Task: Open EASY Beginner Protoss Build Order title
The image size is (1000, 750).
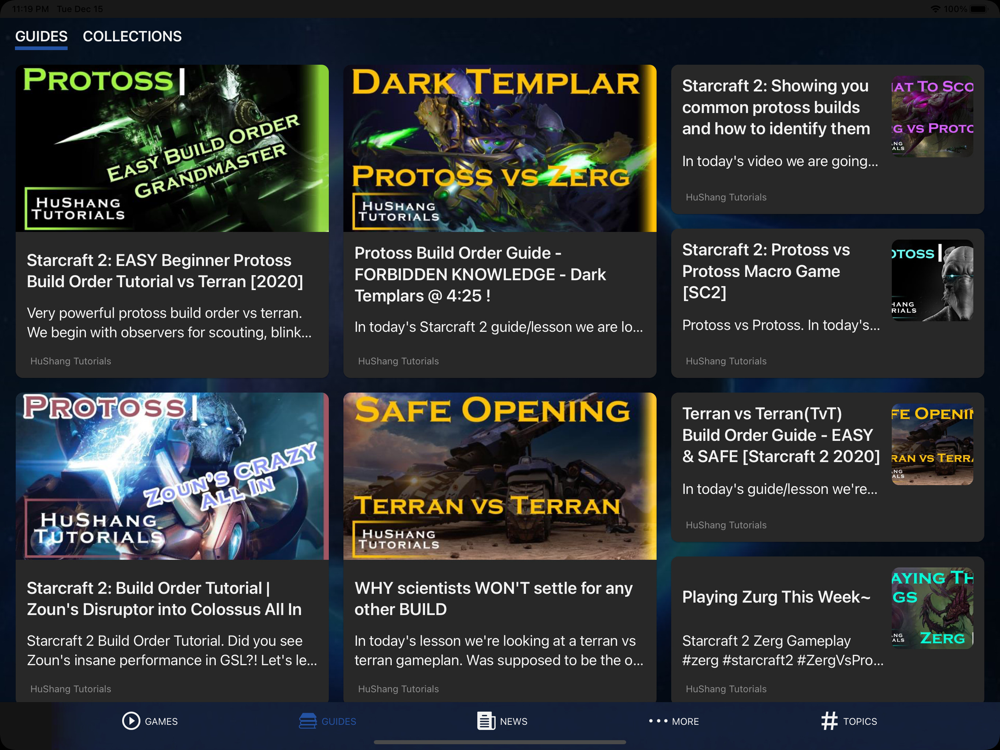Action: coord(165,271)
